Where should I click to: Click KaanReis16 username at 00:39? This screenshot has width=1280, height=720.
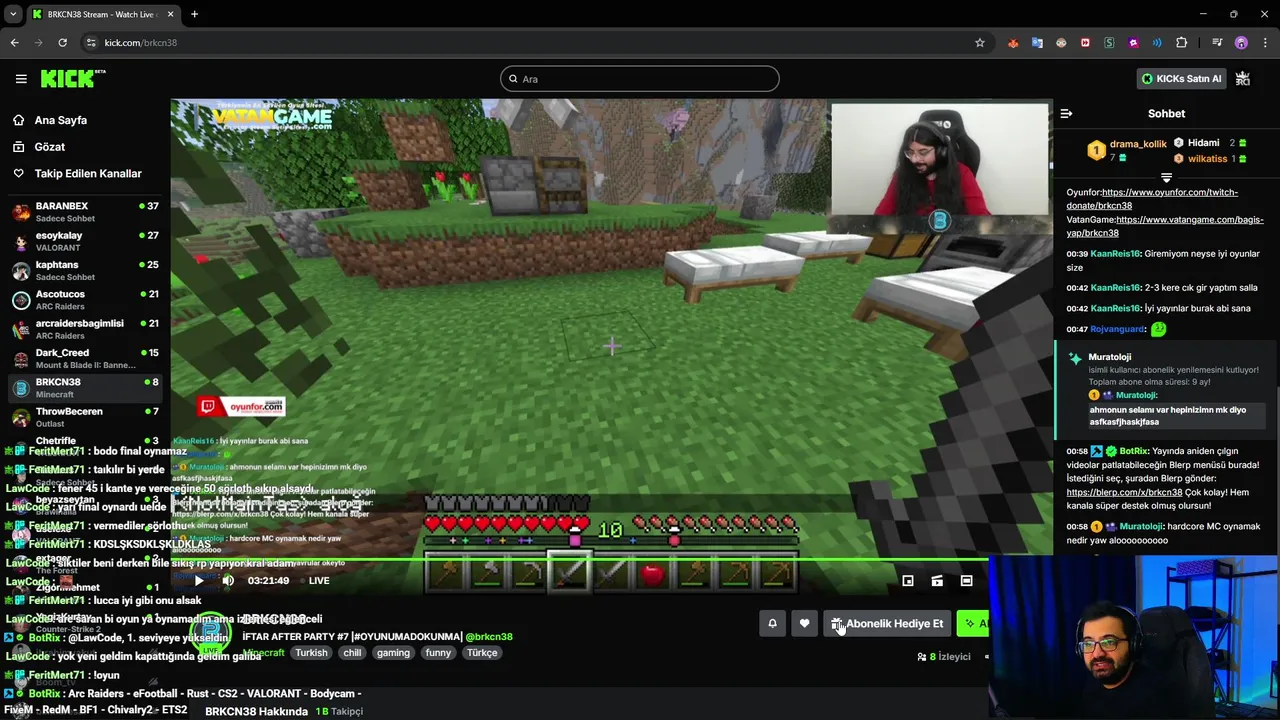pyautogui.click(x=1116, y=254)
